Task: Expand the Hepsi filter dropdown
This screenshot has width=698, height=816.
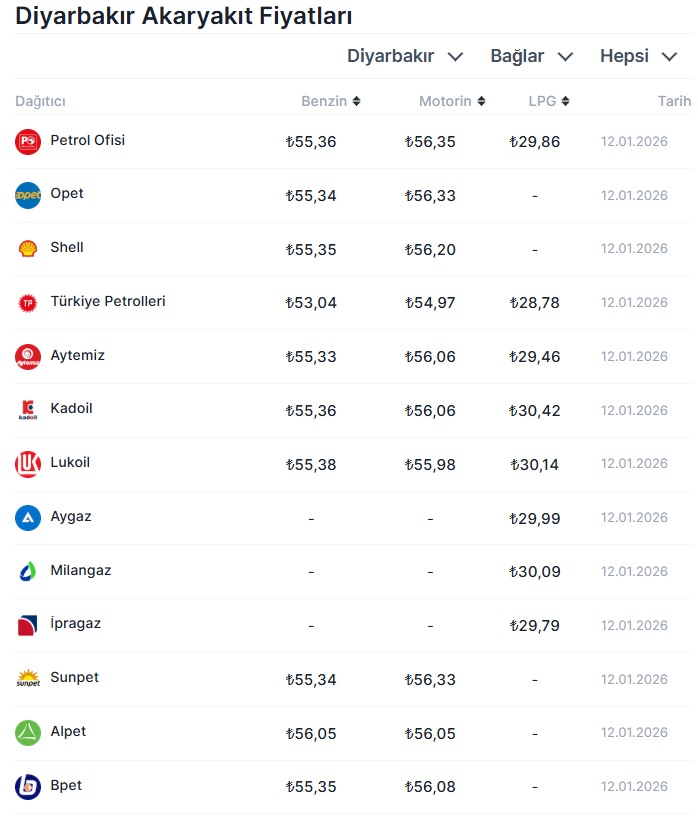Action: pyautogui.click(x=638, y=56)
